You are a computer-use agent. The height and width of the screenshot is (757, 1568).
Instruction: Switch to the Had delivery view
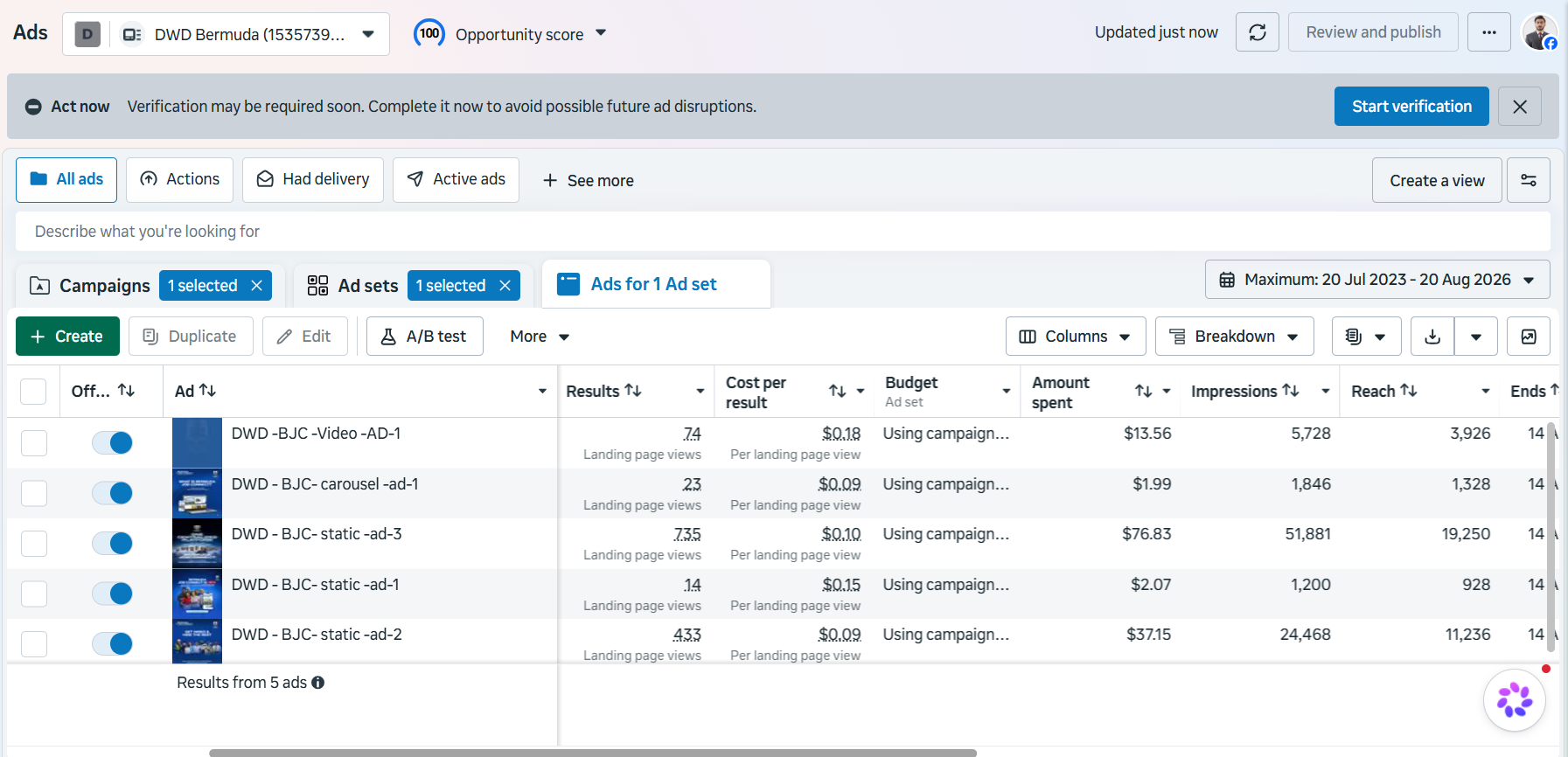pos(313,180)
